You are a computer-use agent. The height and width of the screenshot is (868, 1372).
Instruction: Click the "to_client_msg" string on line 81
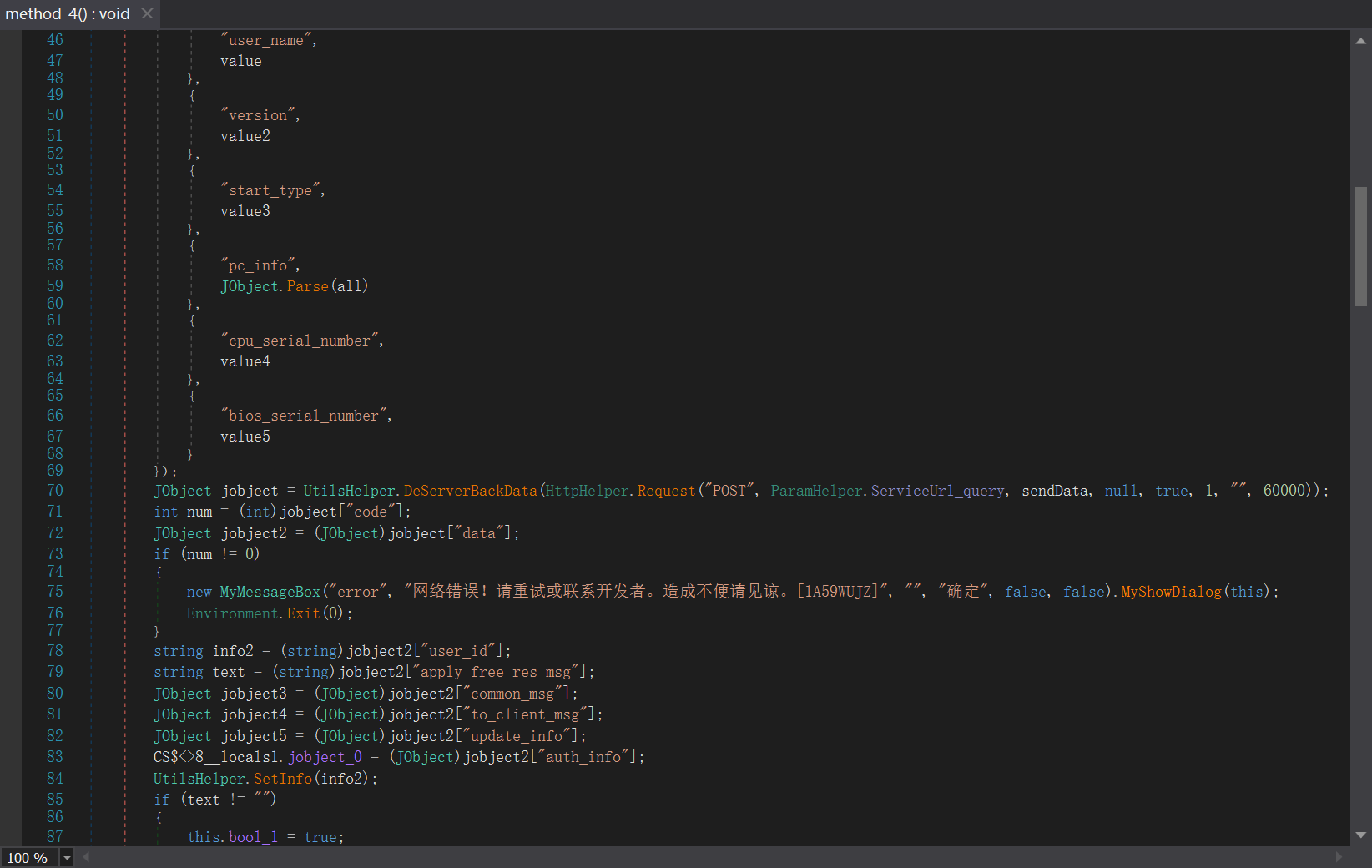pos(525,714)
